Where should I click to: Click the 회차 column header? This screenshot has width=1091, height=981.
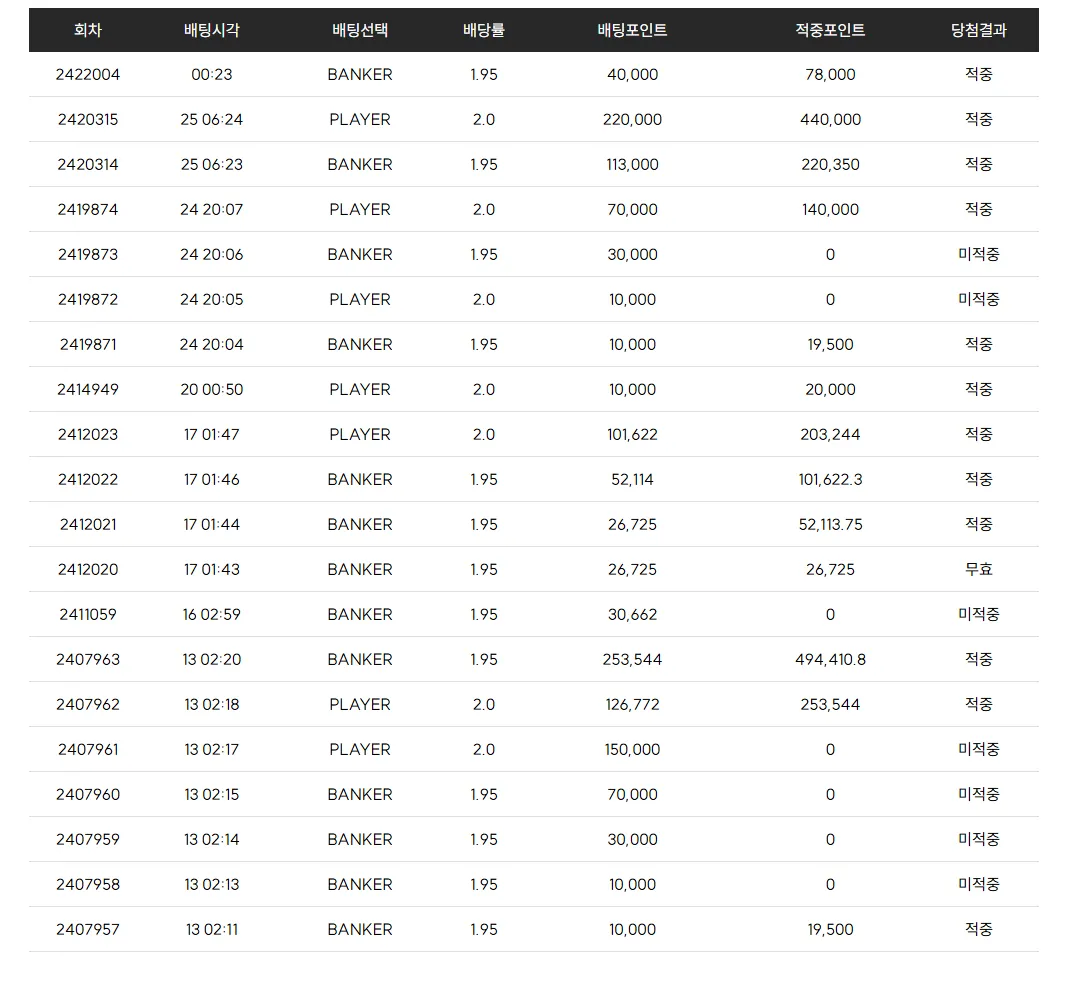pyautogui.click(x=88, y=30)
